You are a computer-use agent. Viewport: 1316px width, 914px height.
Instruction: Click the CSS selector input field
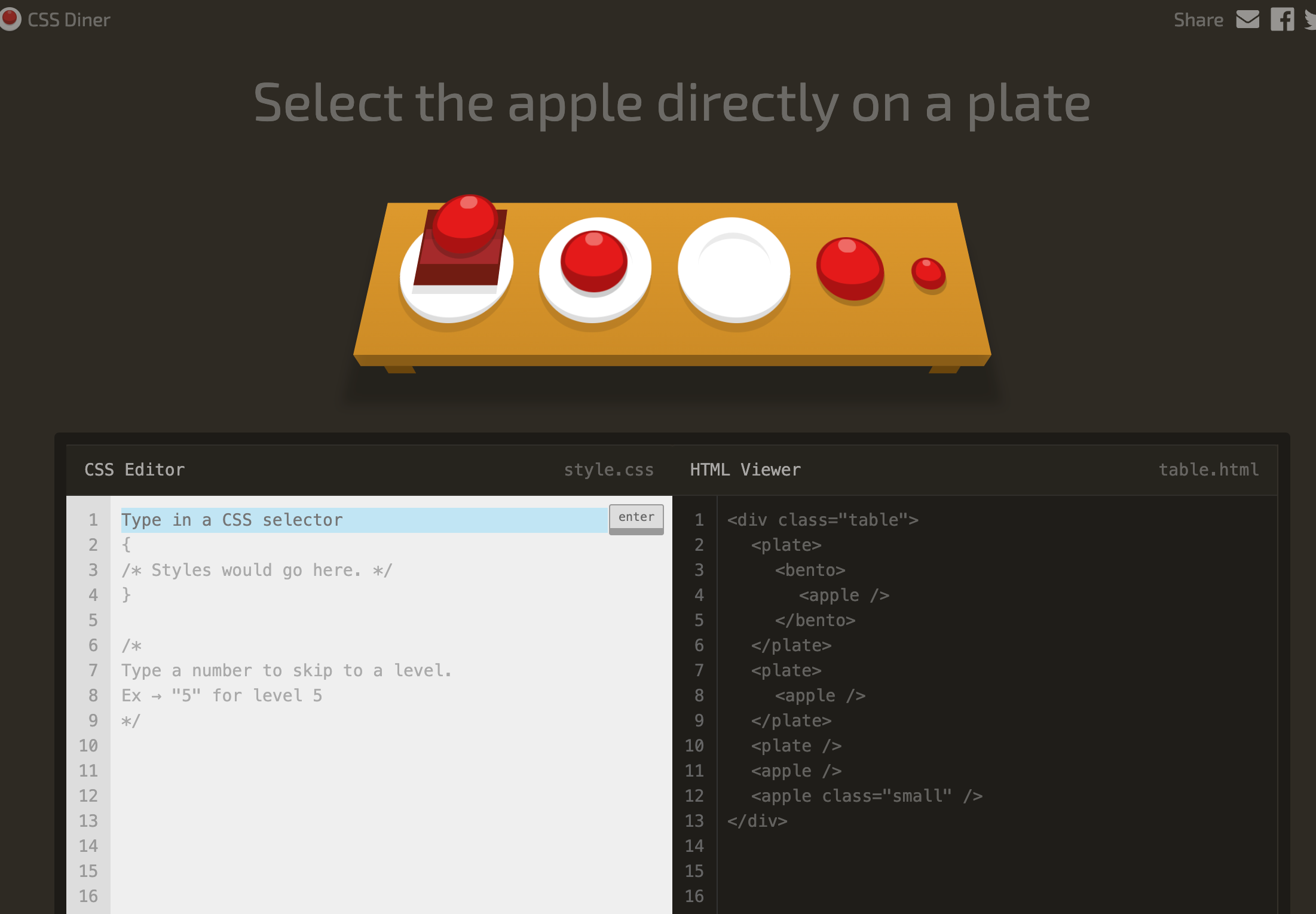click(363, 520)
